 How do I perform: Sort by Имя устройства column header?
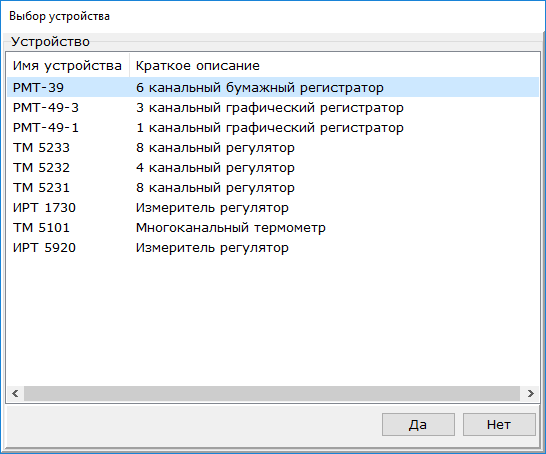tap(68, 65)
